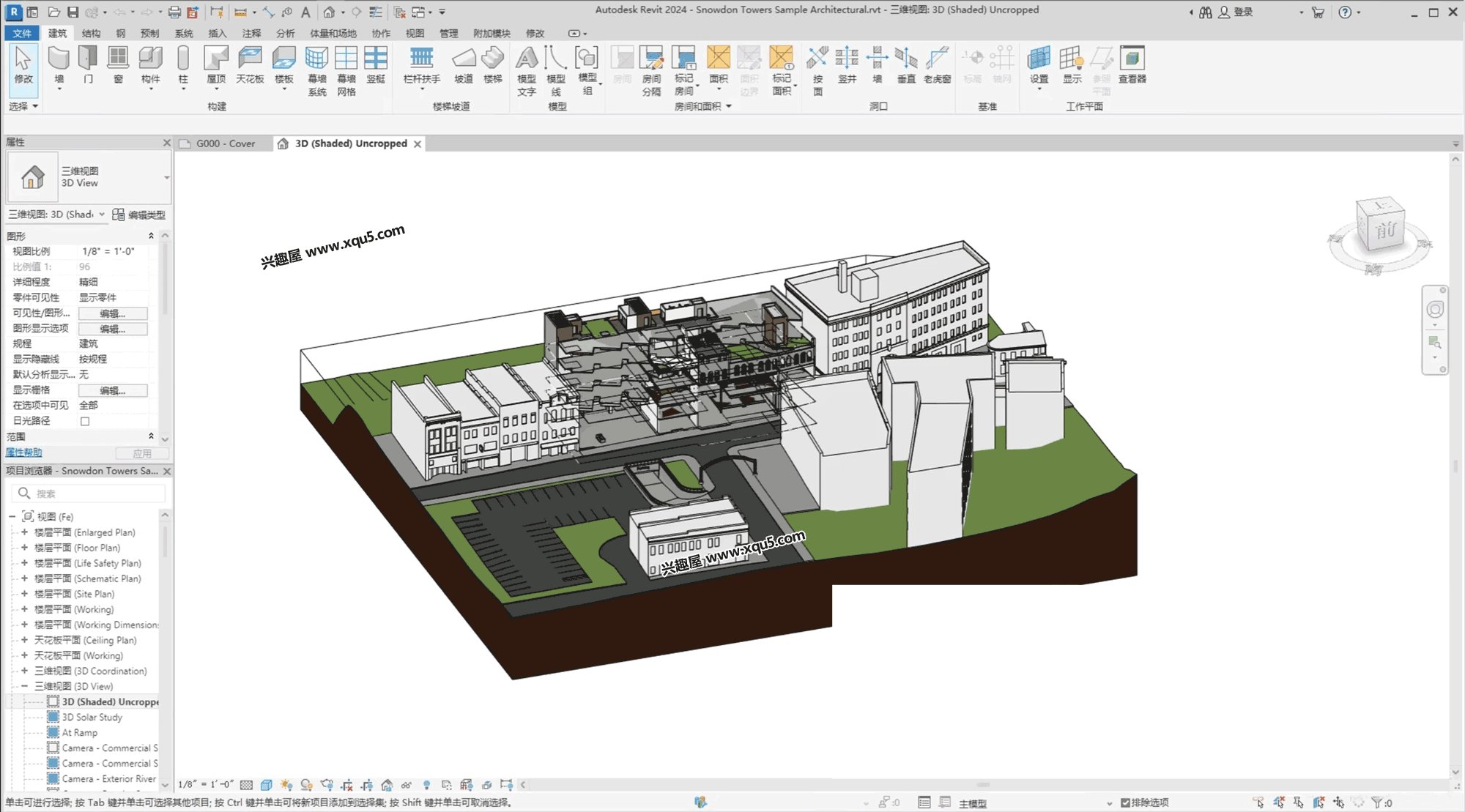Select the Ramp (坡道) tool

click(463, 64)
